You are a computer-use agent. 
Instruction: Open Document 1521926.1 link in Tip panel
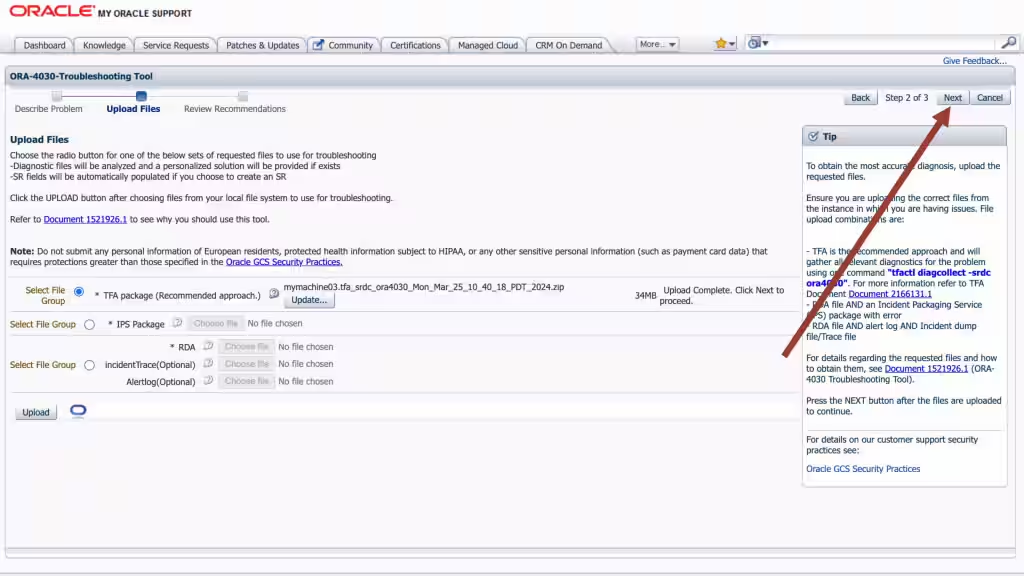coord(926,368)
